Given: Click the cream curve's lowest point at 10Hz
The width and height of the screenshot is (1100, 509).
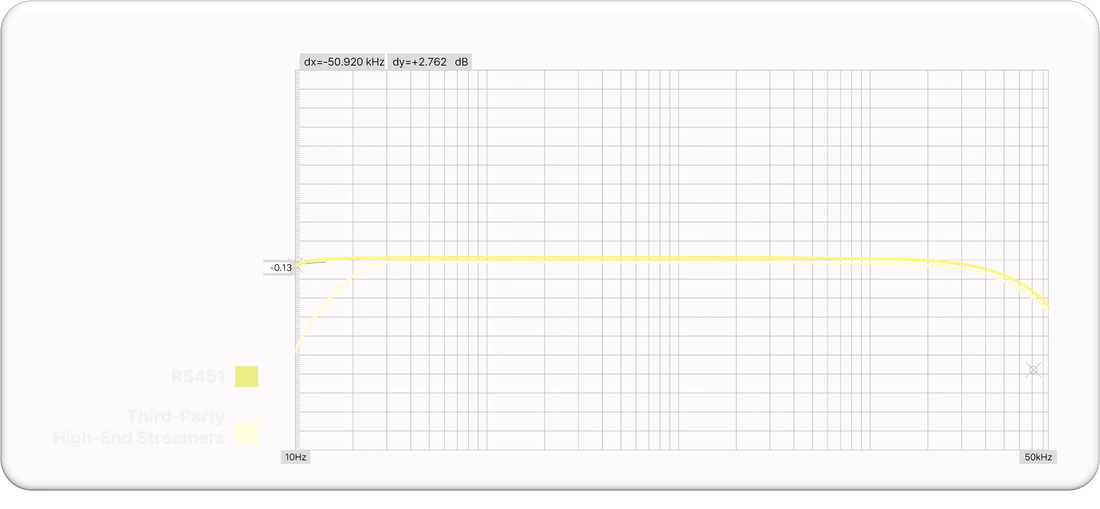Looking at the screenshot, I should (297, 347).
